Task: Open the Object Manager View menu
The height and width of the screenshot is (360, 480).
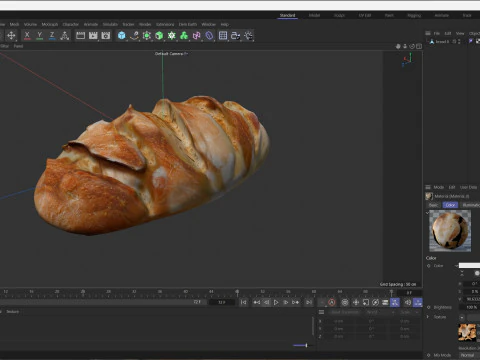Action: 460,33
